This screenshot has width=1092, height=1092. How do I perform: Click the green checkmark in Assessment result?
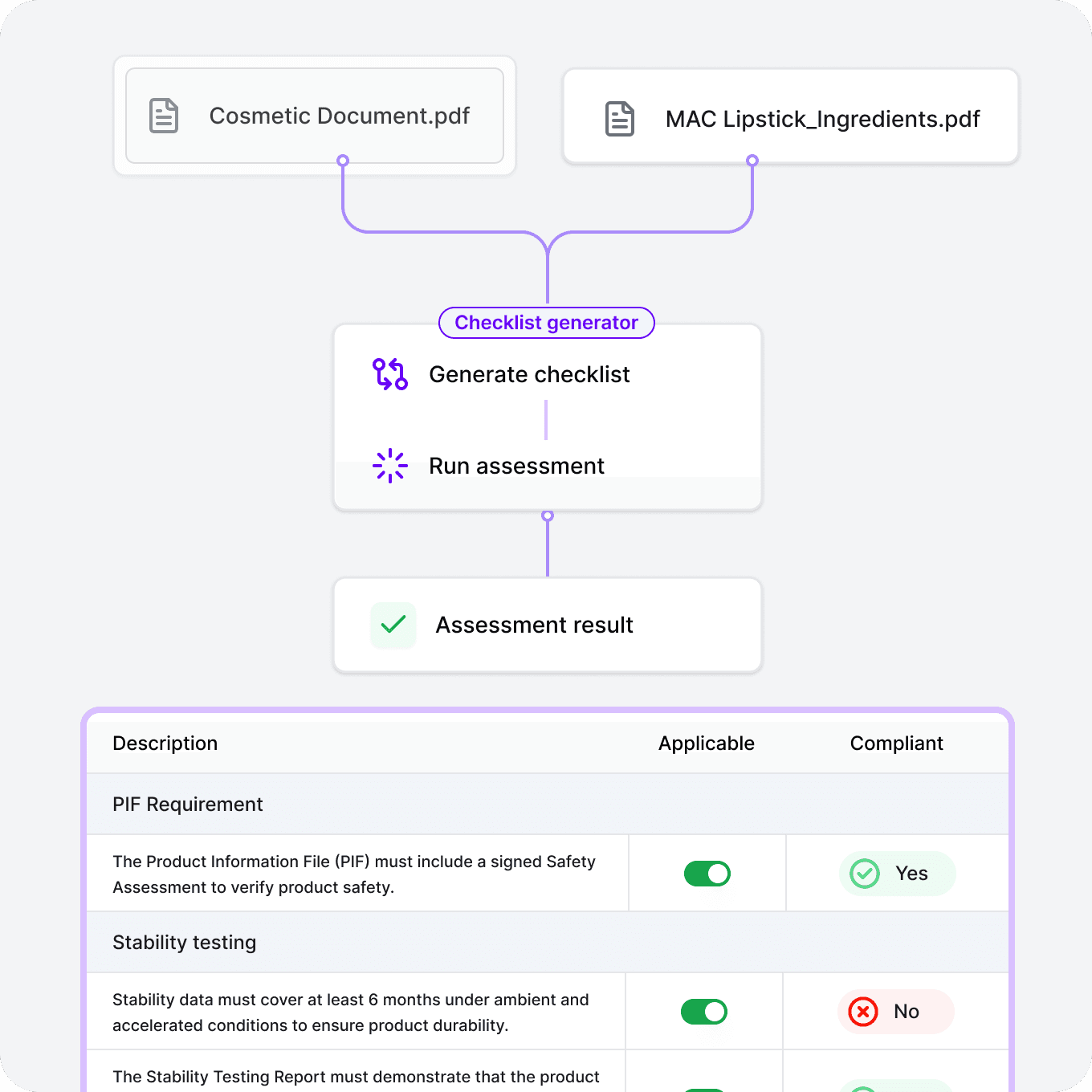(393, 625)
